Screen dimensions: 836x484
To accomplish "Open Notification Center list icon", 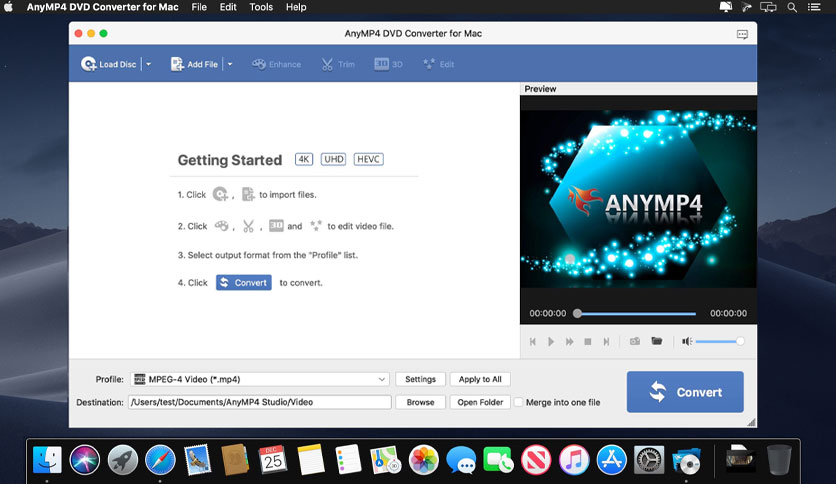I will 814,7.
